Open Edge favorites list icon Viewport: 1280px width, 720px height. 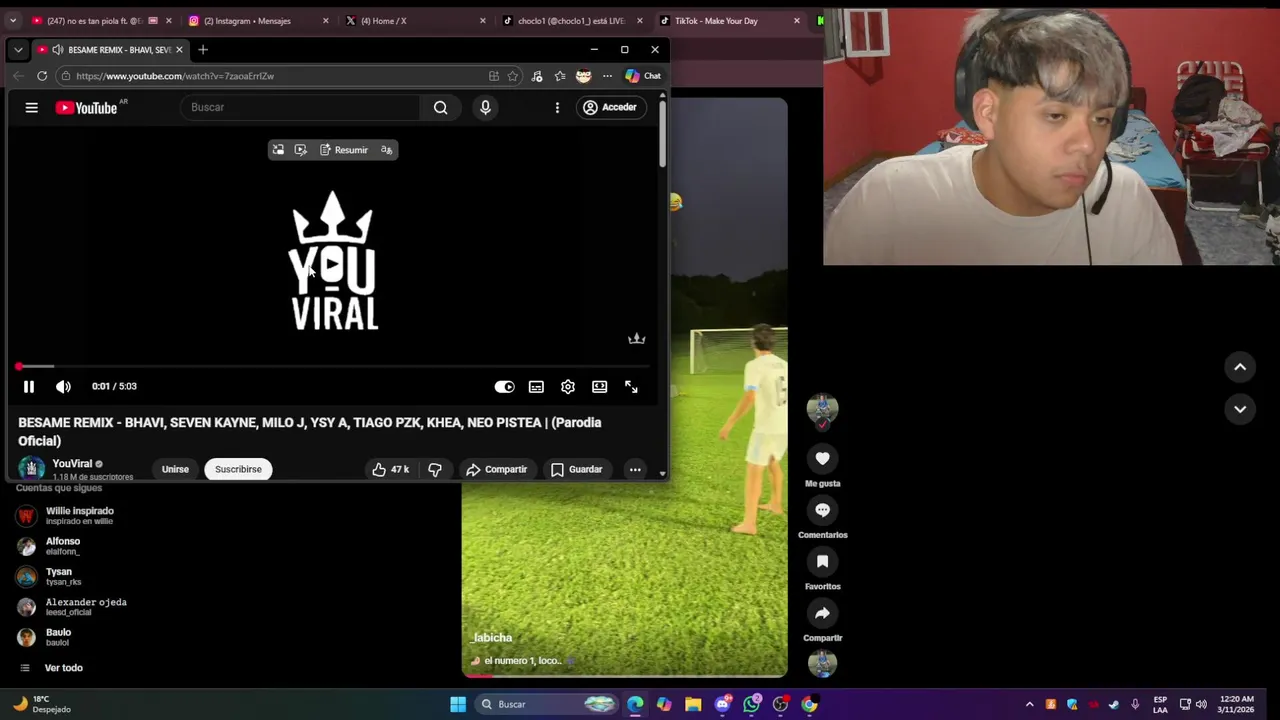pos(560,76)
